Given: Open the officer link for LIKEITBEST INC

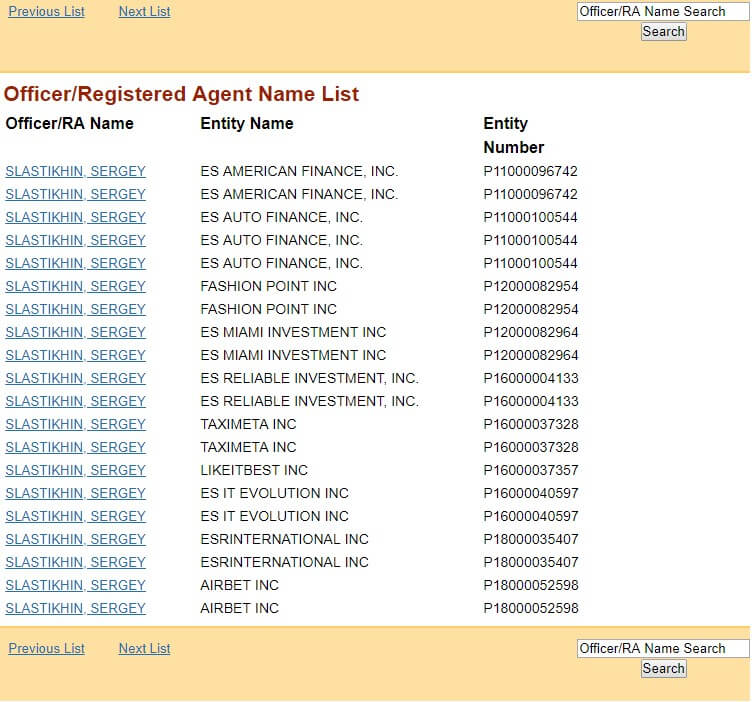Looking at the screenshot, I should click(75, 470).
